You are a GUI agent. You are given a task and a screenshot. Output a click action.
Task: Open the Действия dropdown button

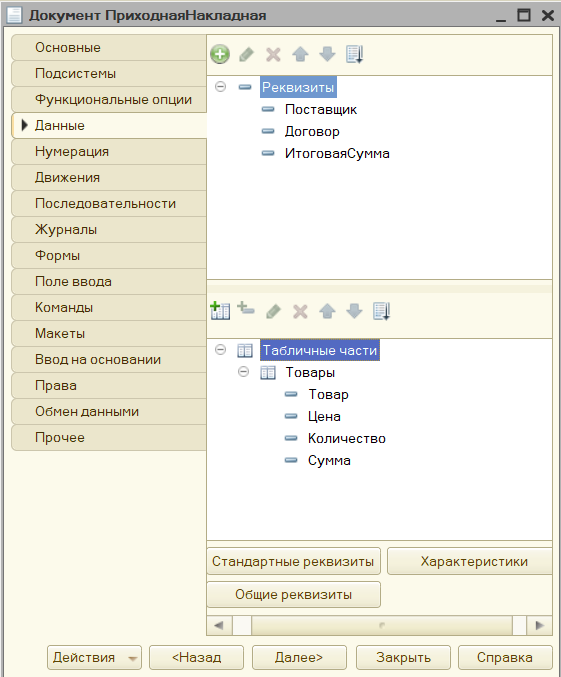pyautogui.click(x=94, y=658)
